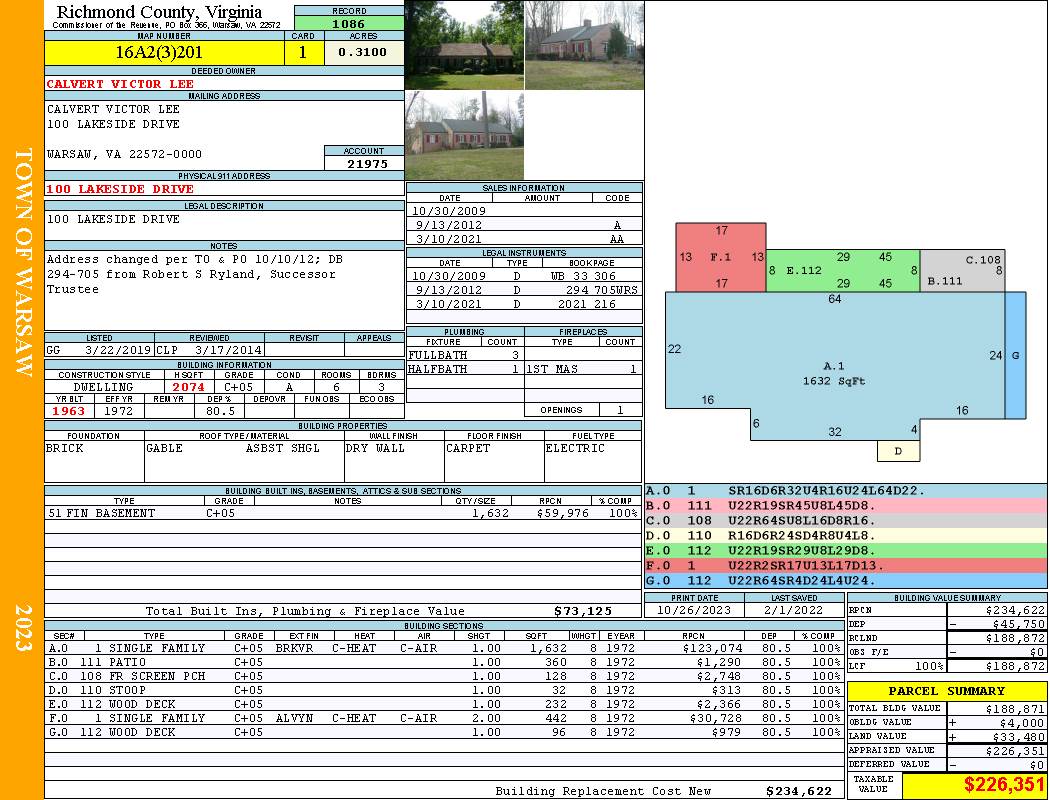Select built-ins total value $73,125
The width and height of the screenshot is (1050, 800).
[x=583, y=611]
